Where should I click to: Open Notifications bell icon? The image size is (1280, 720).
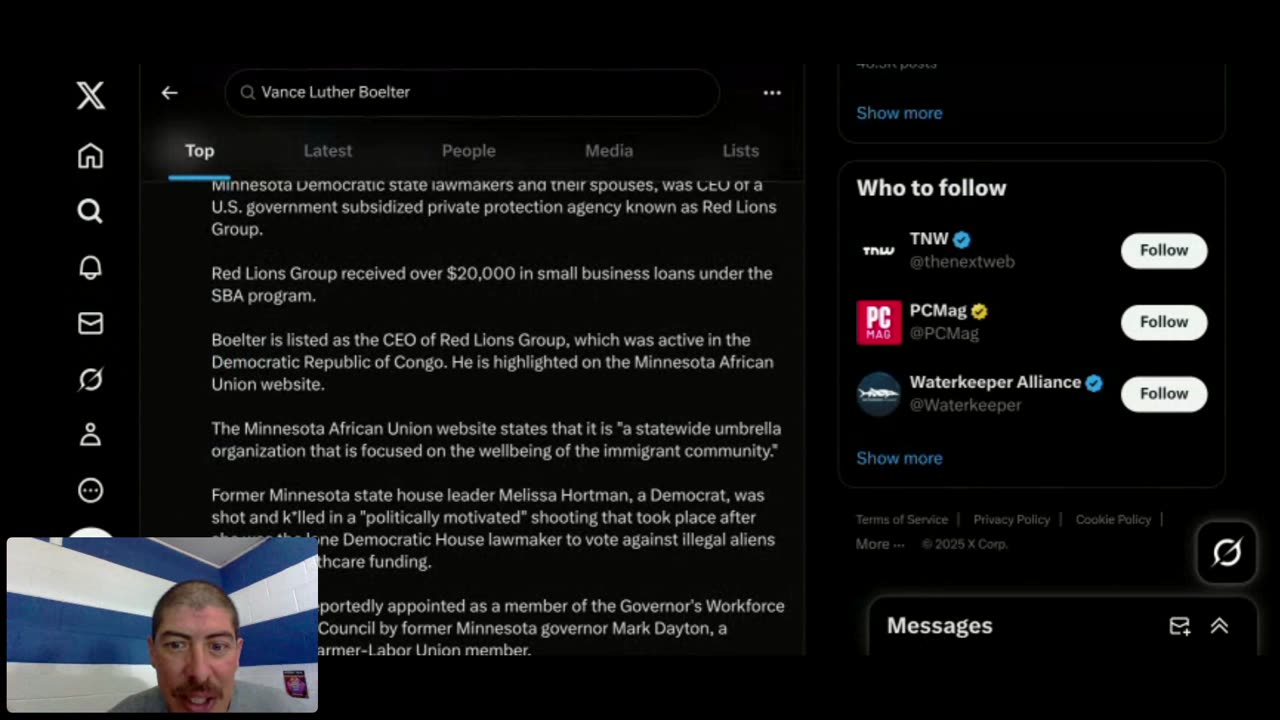click(x=90, y=267)
